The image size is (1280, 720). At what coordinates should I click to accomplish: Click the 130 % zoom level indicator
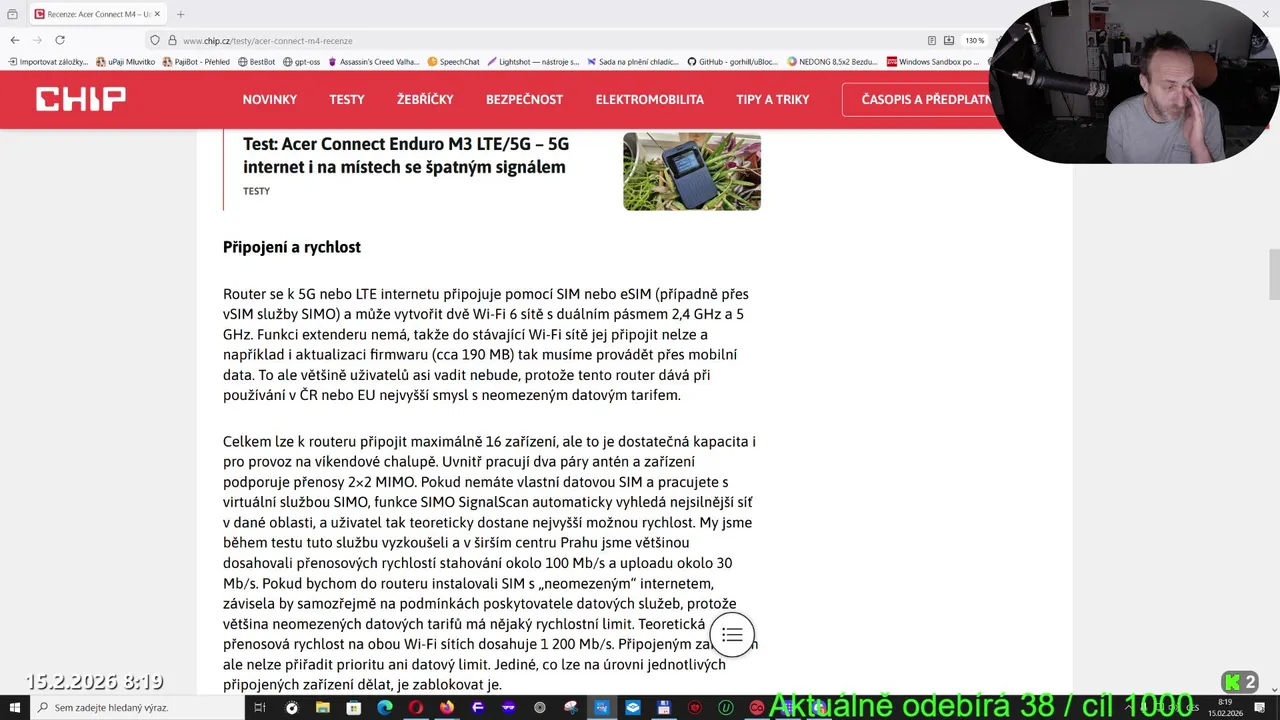click(x=974, y=41)
